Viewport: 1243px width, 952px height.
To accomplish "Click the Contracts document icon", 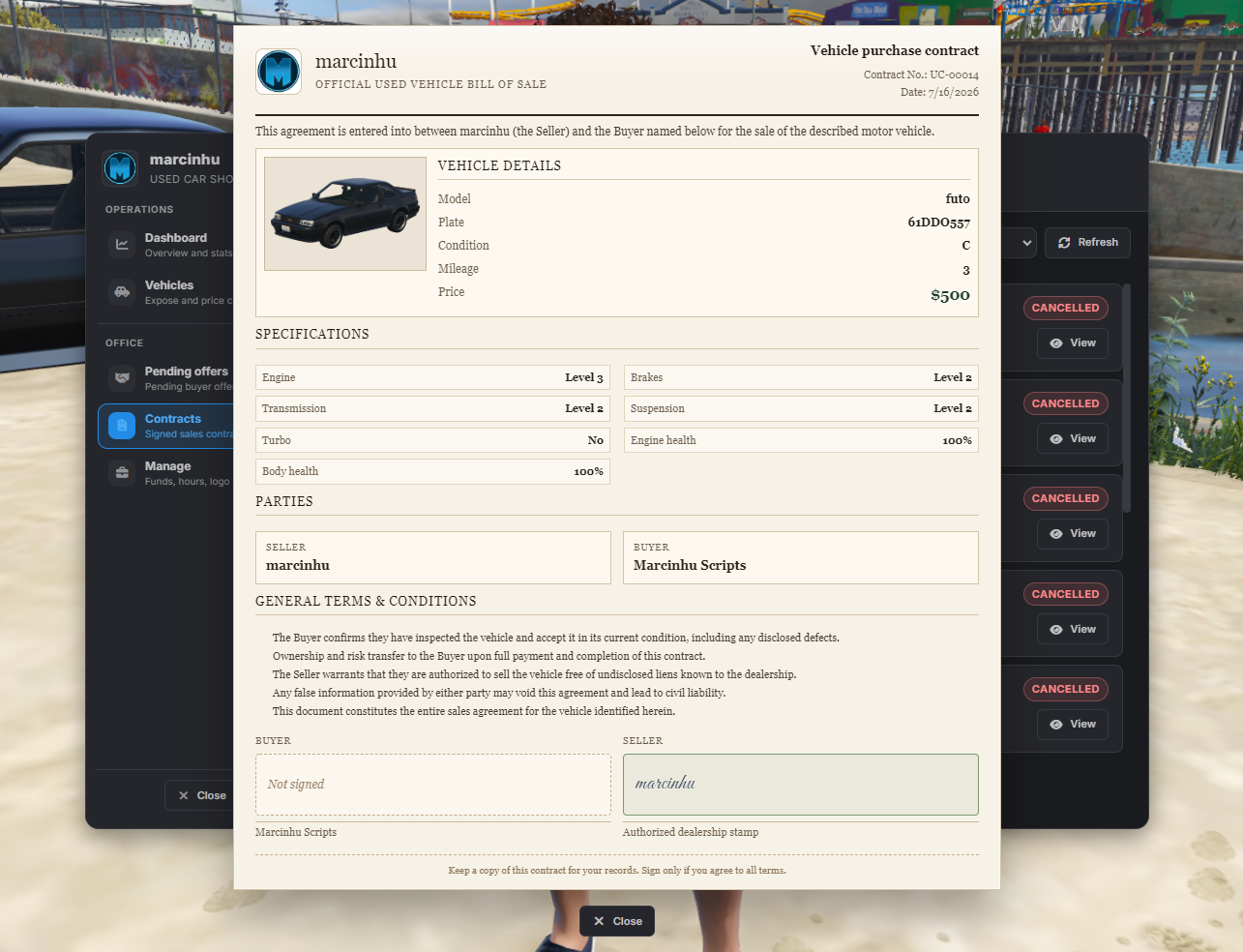I will coord(122,426).
